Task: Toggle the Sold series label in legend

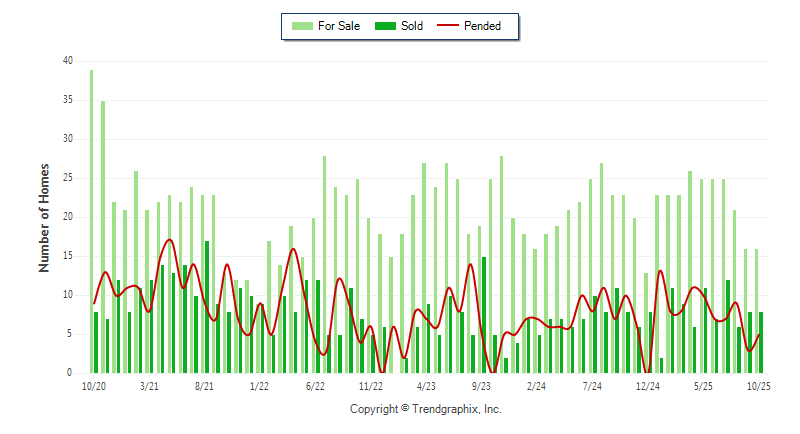Action: (412, 26)
